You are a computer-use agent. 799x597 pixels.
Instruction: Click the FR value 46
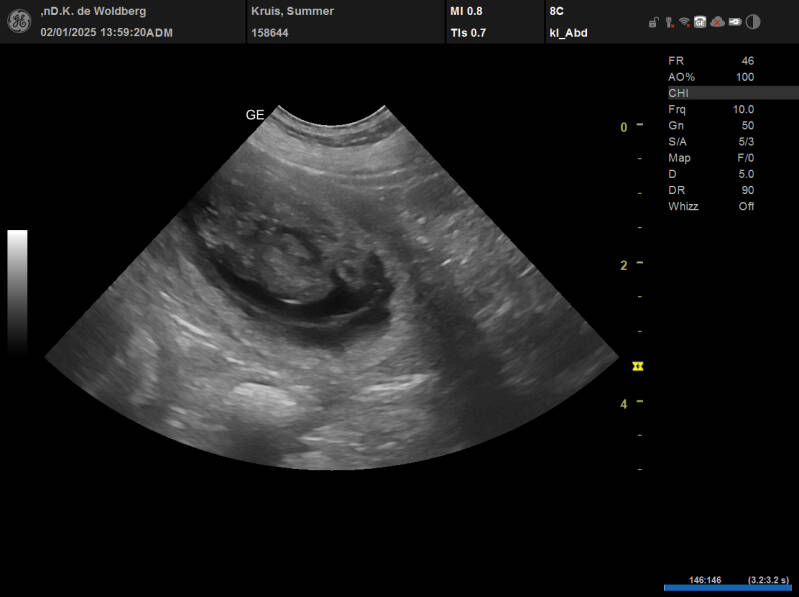(x=748, y=61)
